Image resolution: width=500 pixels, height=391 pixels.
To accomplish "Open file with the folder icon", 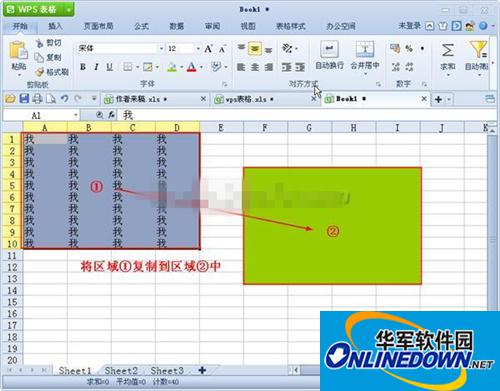I will point(10,99).
